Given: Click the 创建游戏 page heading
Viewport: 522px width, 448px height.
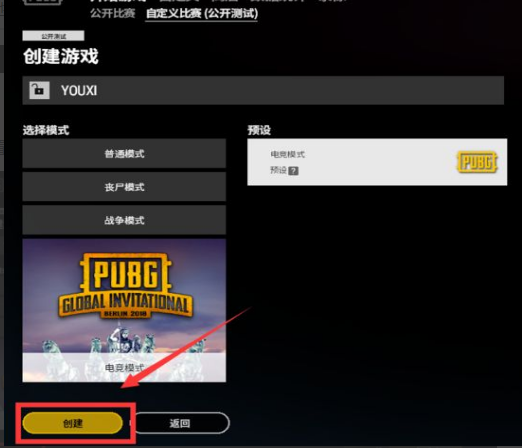Looking at the screenshot, I should 61,56.
